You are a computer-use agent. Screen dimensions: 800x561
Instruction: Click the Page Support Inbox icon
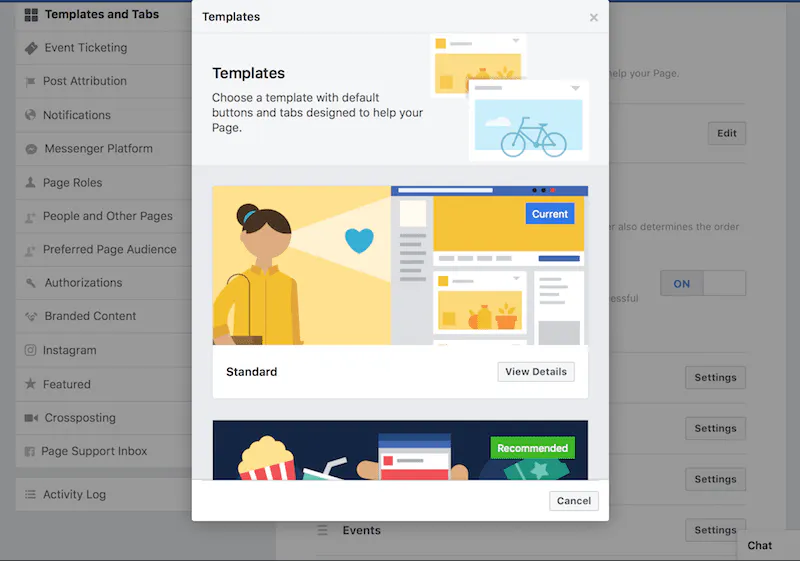point(30,451)
